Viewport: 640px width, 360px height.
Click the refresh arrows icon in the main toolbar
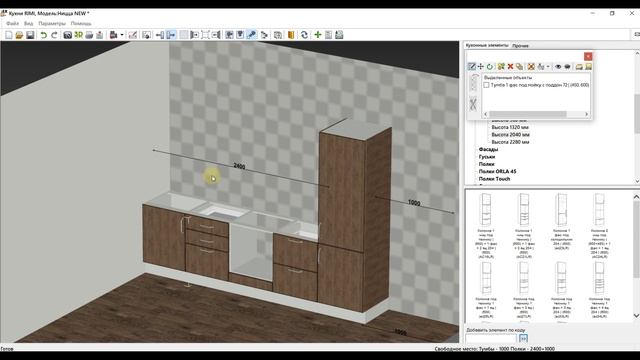point(304,35)
